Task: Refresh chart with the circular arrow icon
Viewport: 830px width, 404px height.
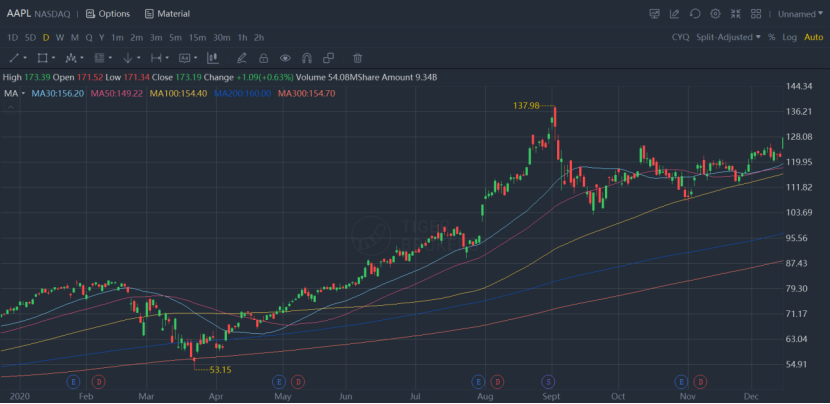Action: (695, 14)
